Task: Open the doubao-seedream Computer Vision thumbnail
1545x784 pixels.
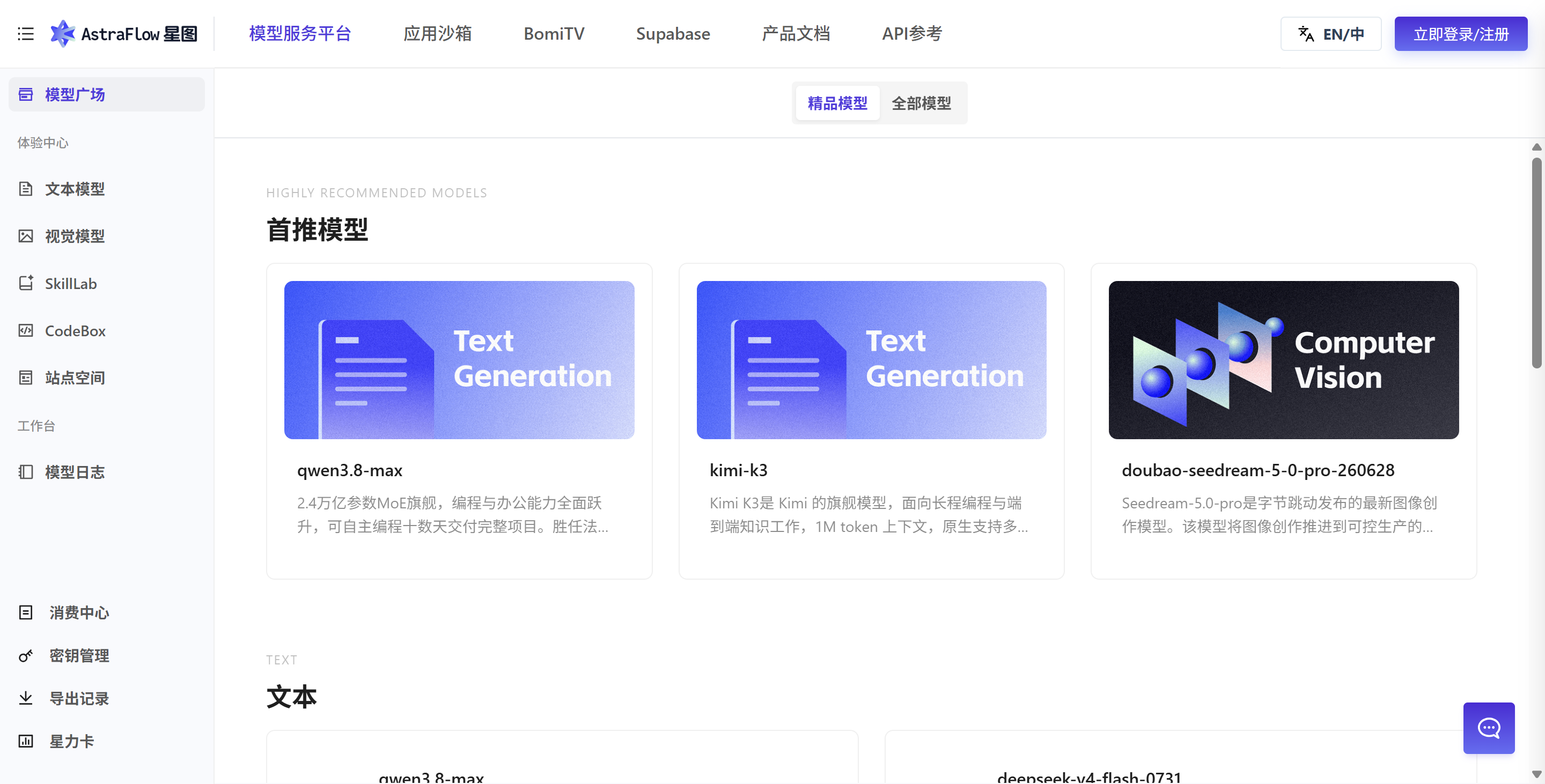Action: click(x=1284, y=360)
